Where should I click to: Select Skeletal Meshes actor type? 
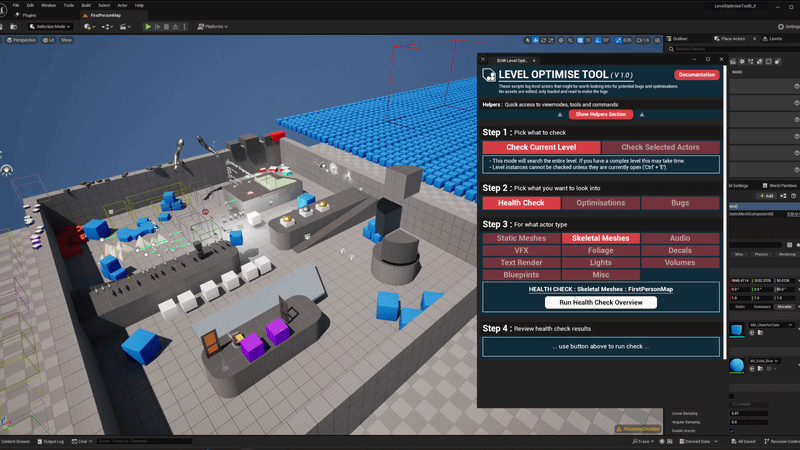[601, 238]
